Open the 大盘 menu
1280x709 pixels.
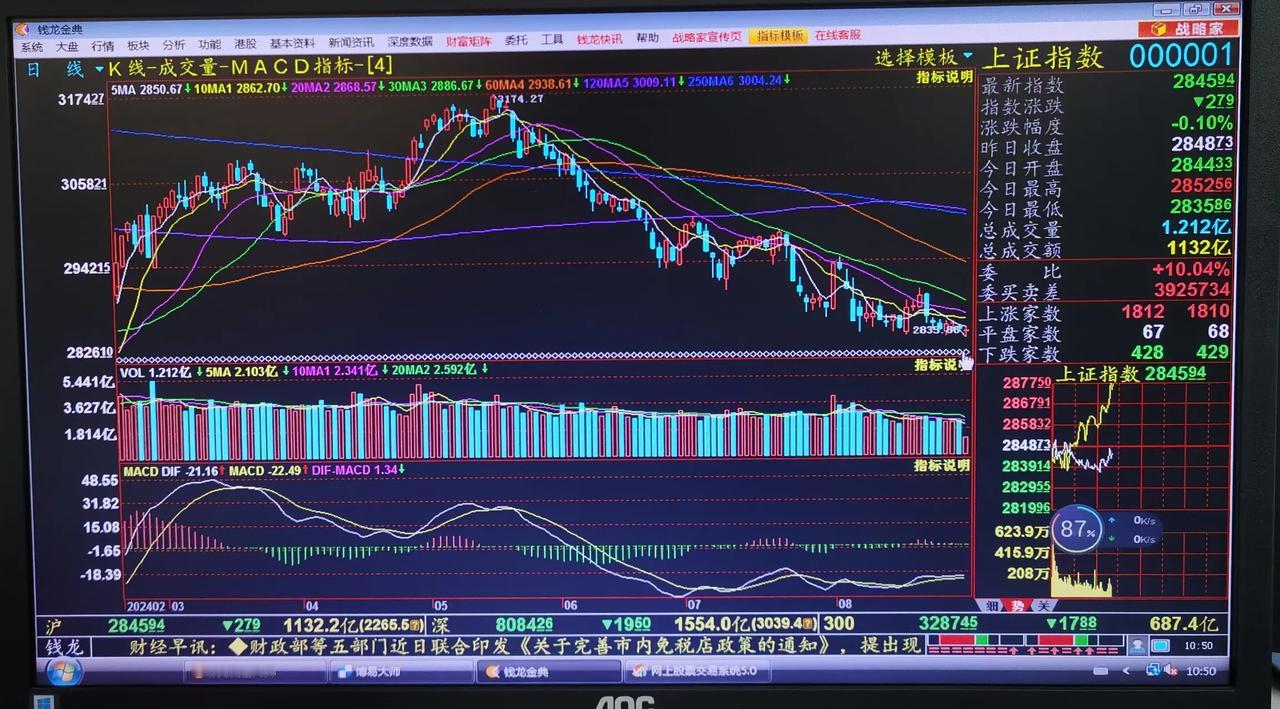67,45
